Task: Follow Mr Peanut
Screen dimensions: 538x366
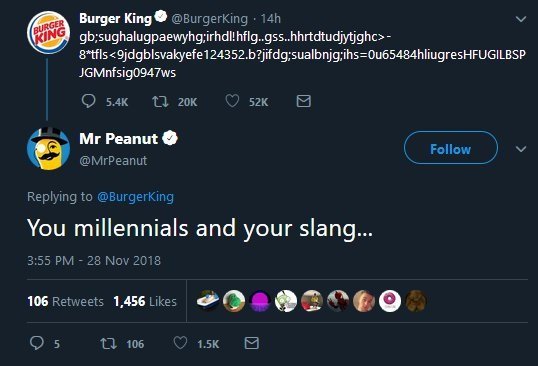Action: pyautogui.click(x=451, y=148)
